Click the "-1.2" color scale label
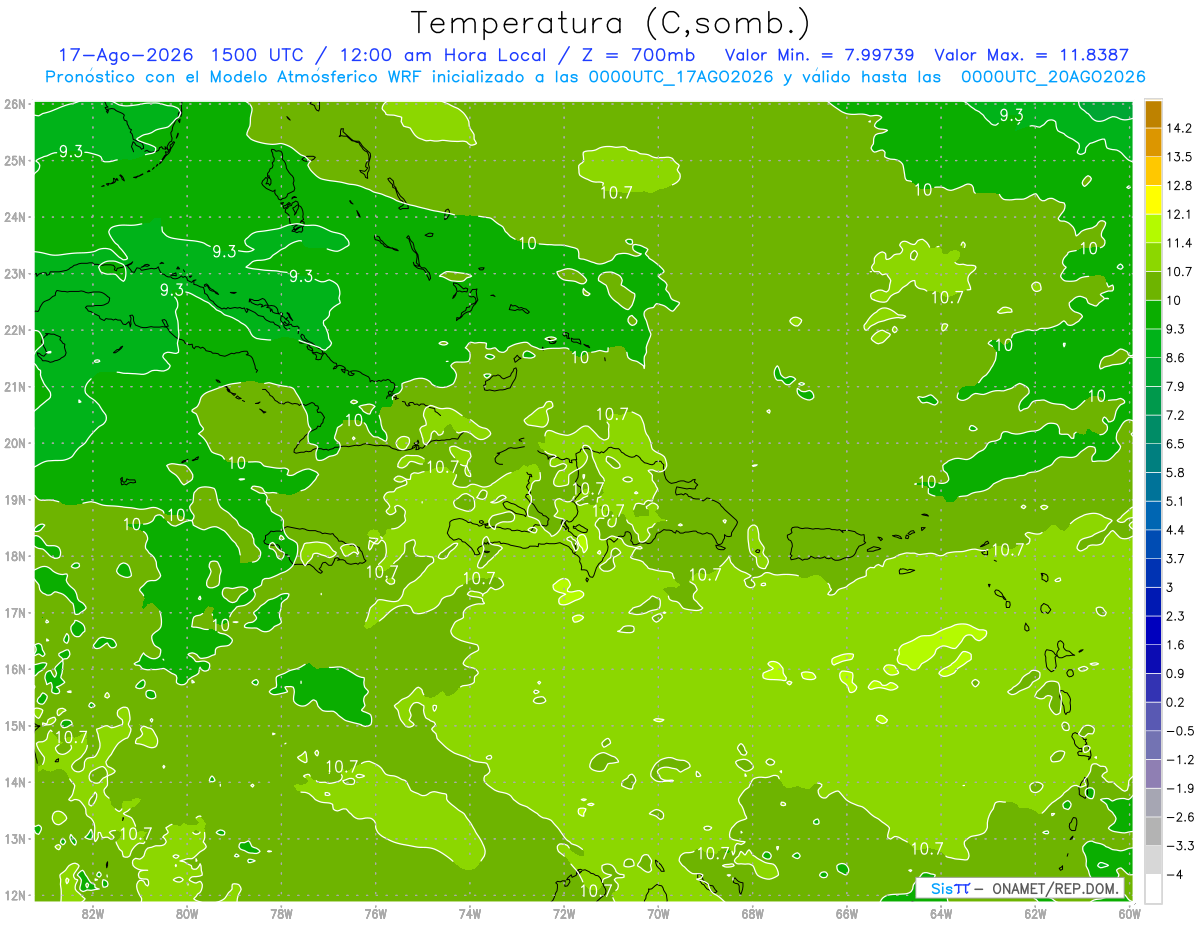This screenshot has width=1200, height=927. 1180,760
